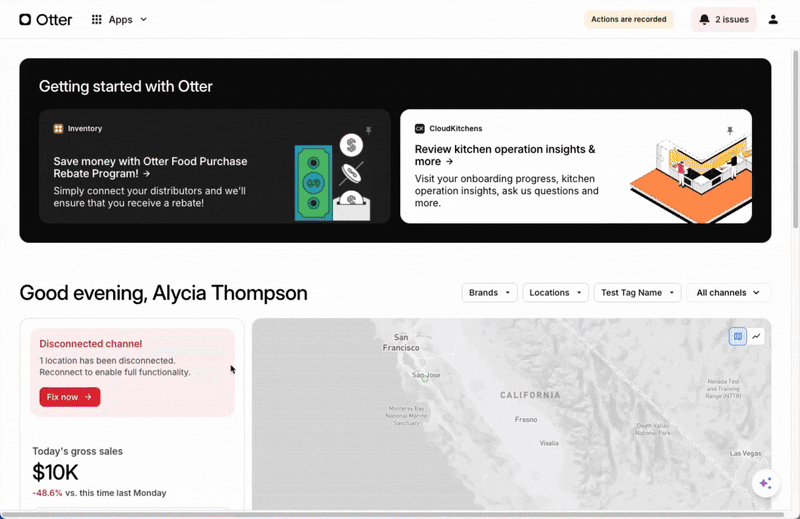Expand the Brands filter dropdown
Screen dimensions: 800x519
coord(489,293)
